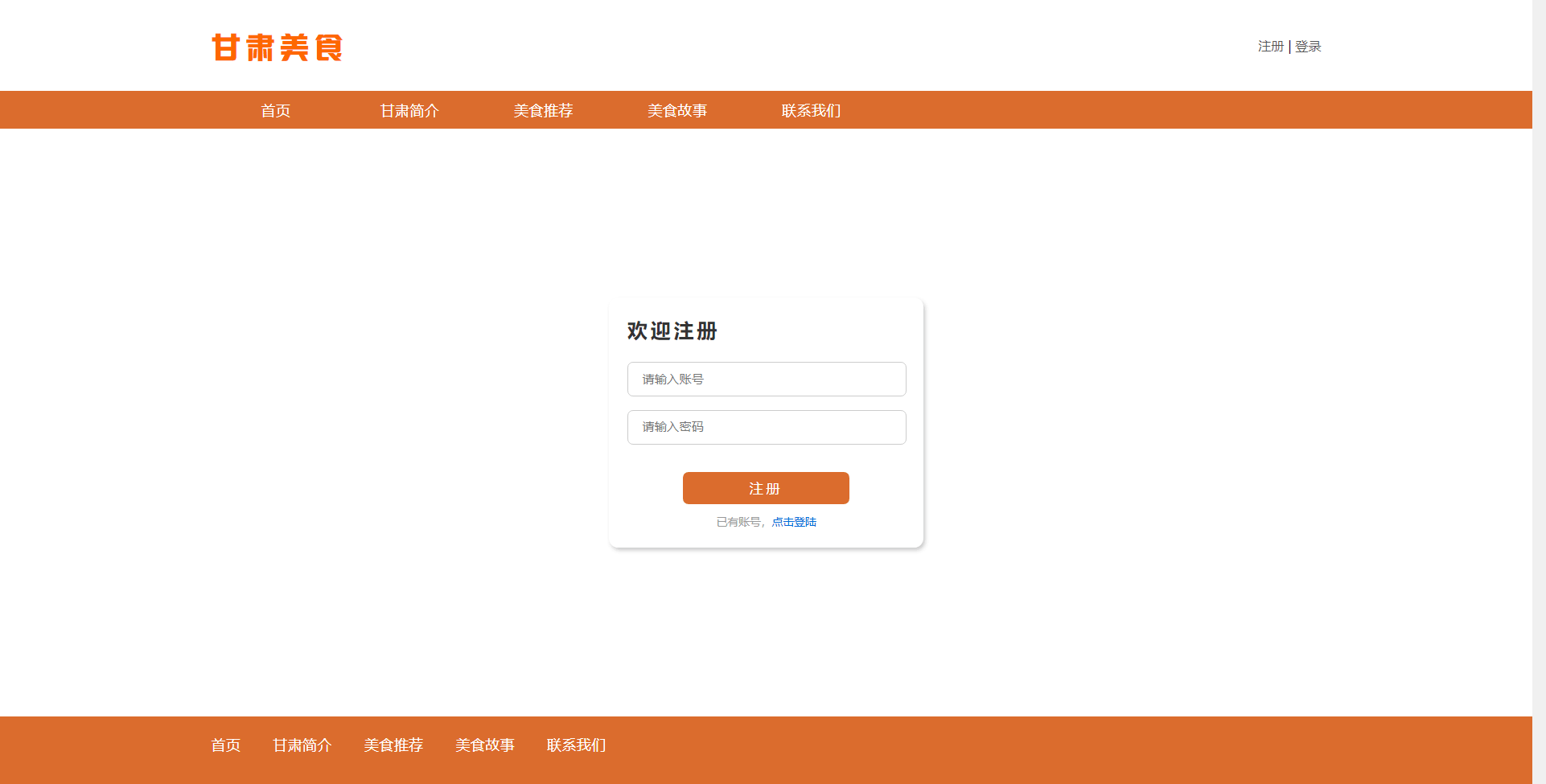Follow the 点击登陆 link
The width and height of the screenshot is (1546, 784).
tap(794, 522)
